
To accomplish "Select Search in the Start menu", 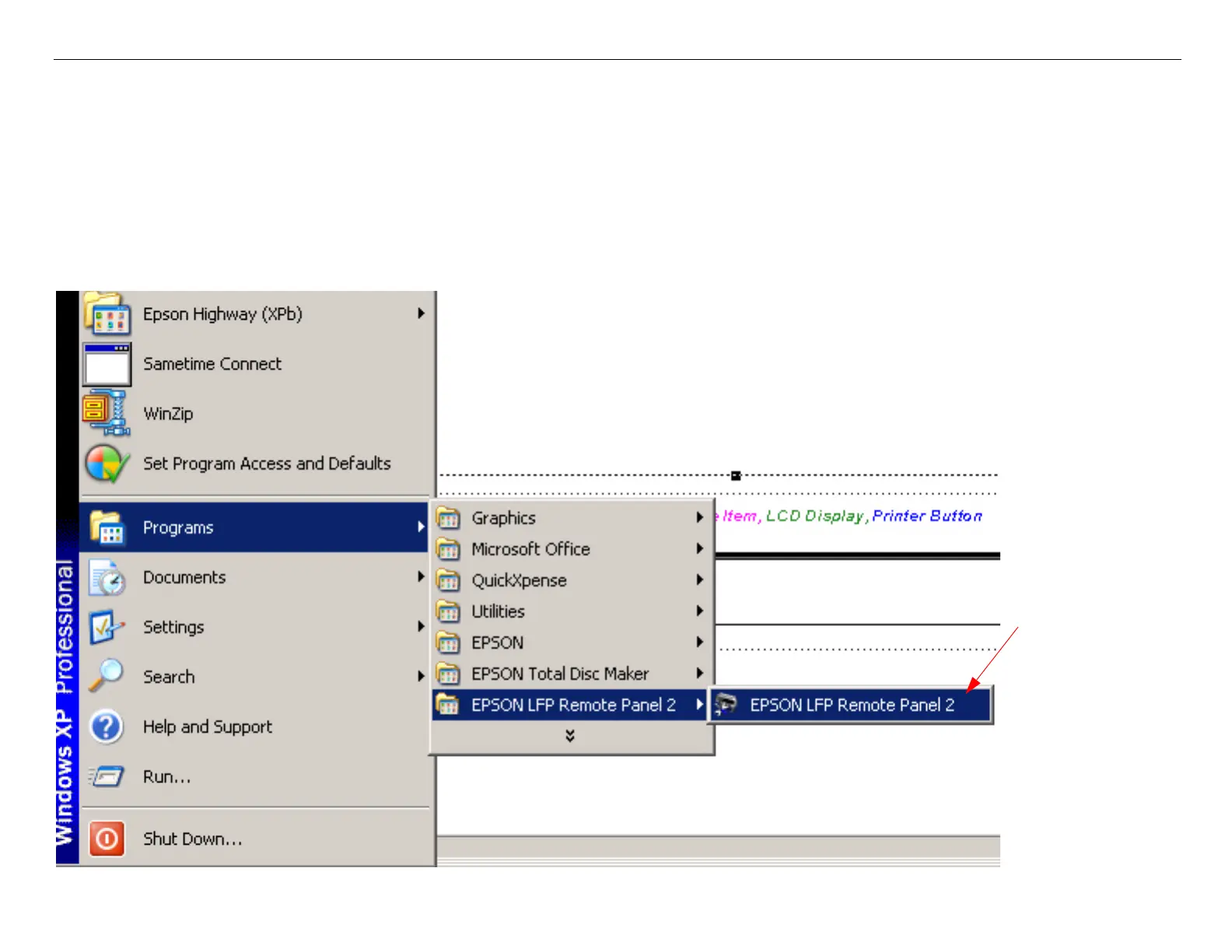I will tap(254, 677).
